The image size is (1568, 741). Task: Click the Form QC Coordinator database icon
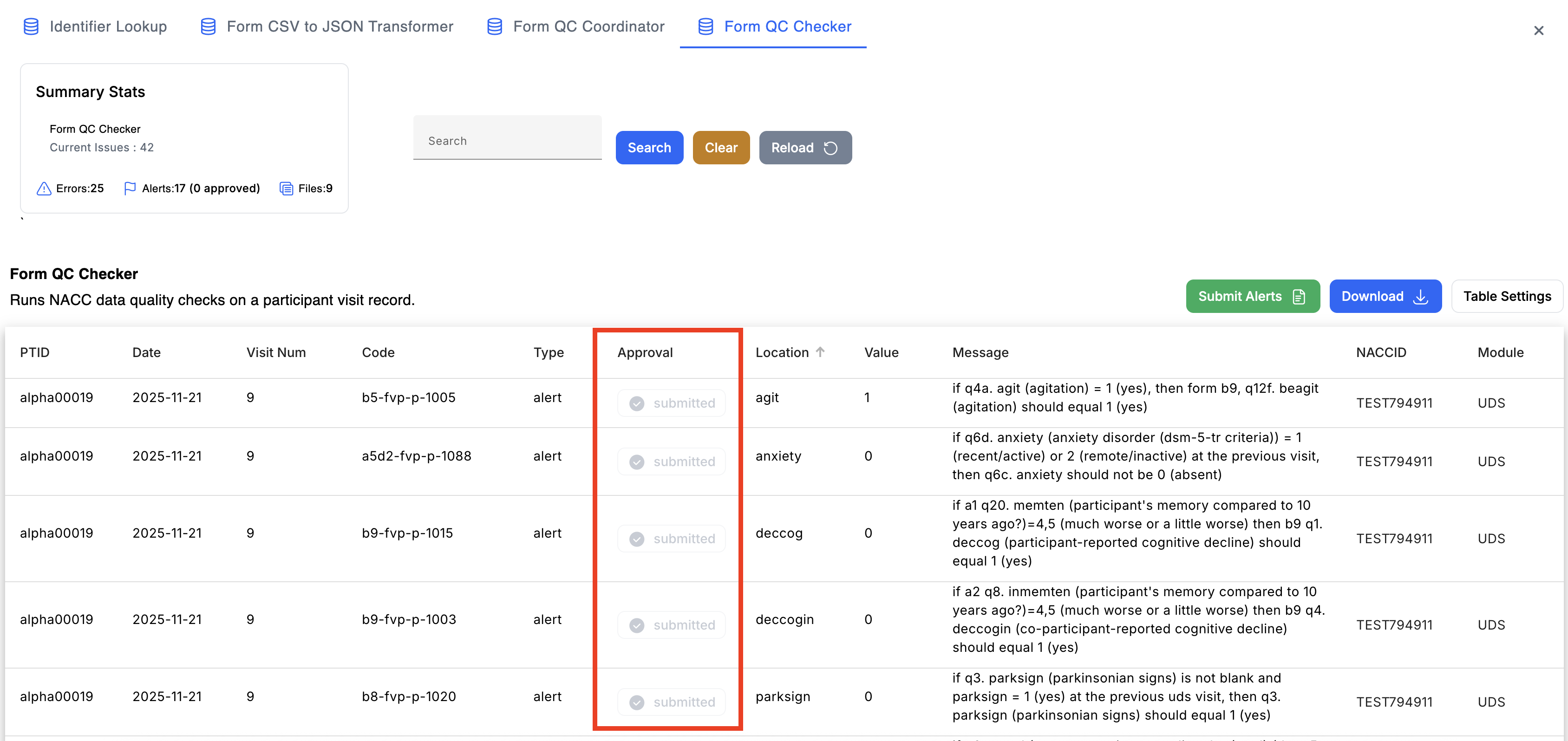point(495,26)
